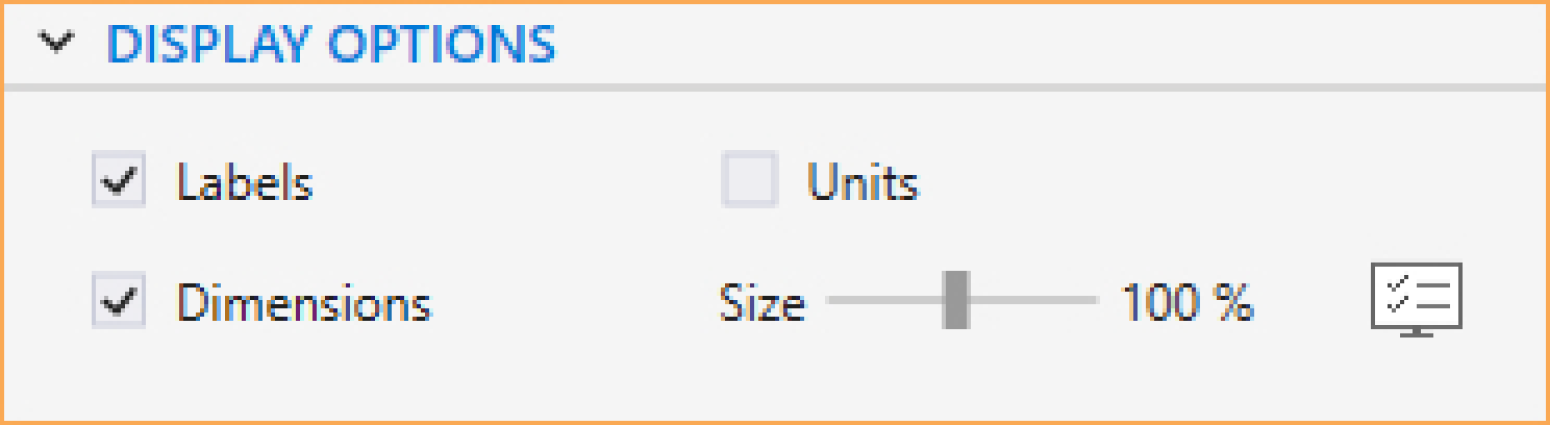The image size is (1550, 425).
Task: Click the divider line below Display Options header
Action: click(775, 87)
